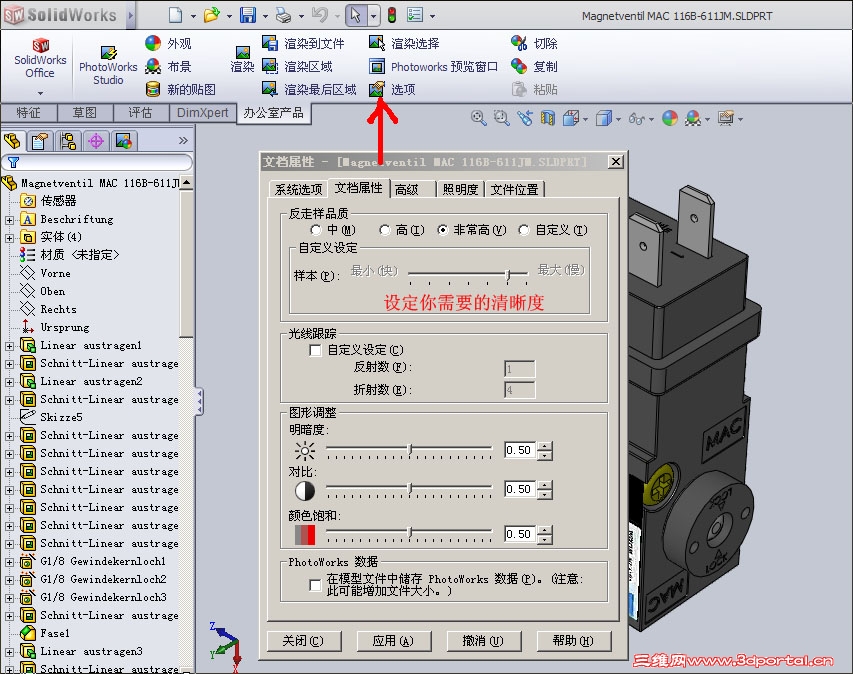
Task: Open the 系统选项 system options tab
Action: click(299, 189)
